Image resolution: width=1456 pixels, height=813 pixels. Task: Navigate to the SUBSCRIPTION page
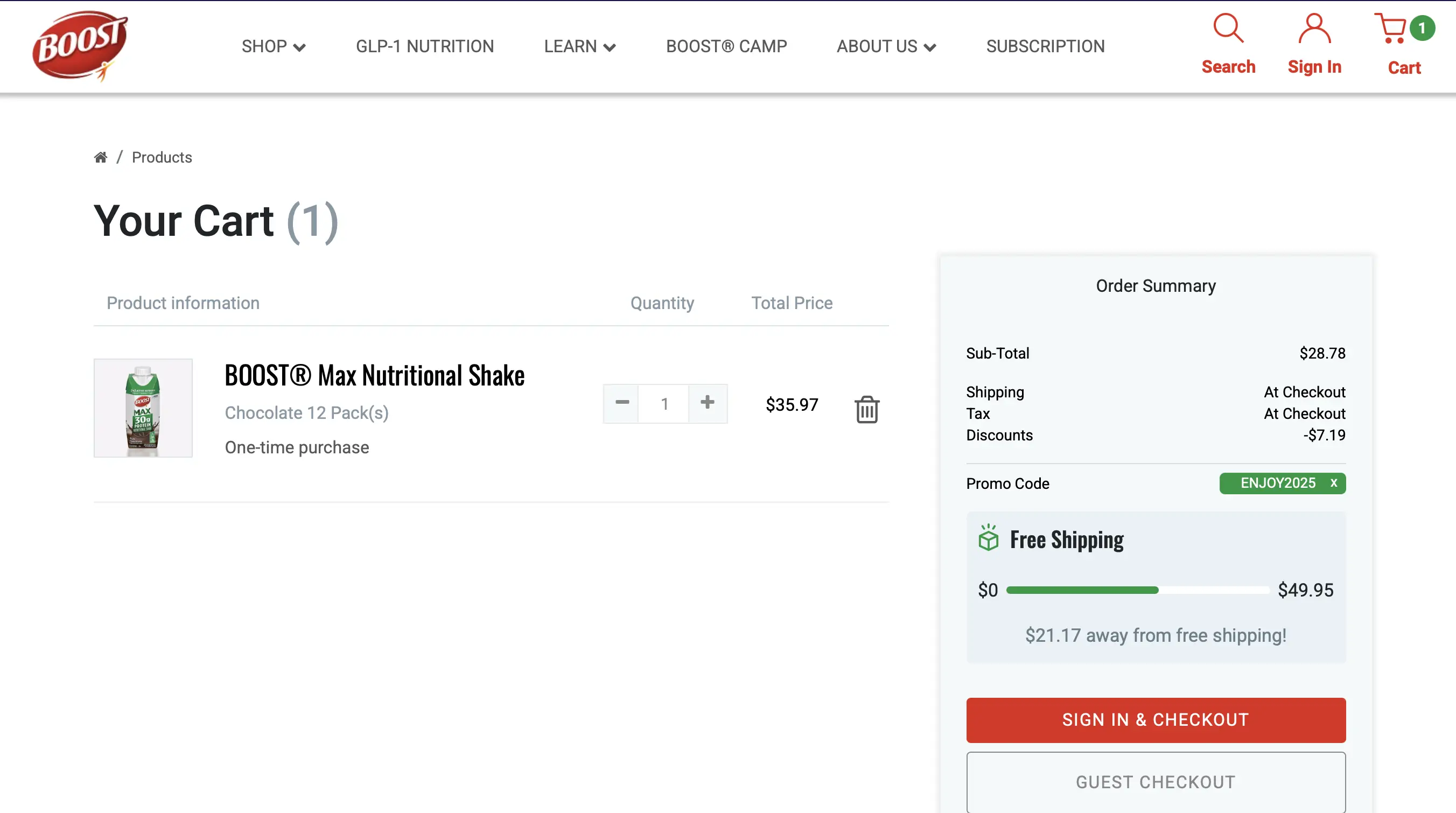pos(1045,46)
